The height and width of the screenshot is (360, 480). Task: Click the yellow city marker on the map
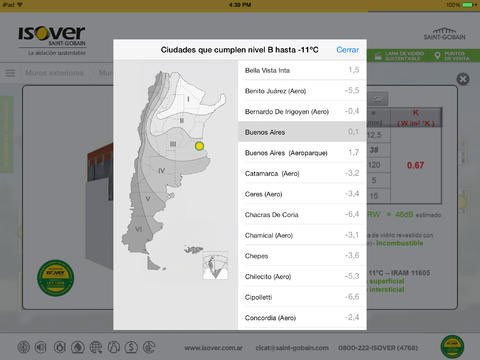pyautogui.click(x=199, y=146)
